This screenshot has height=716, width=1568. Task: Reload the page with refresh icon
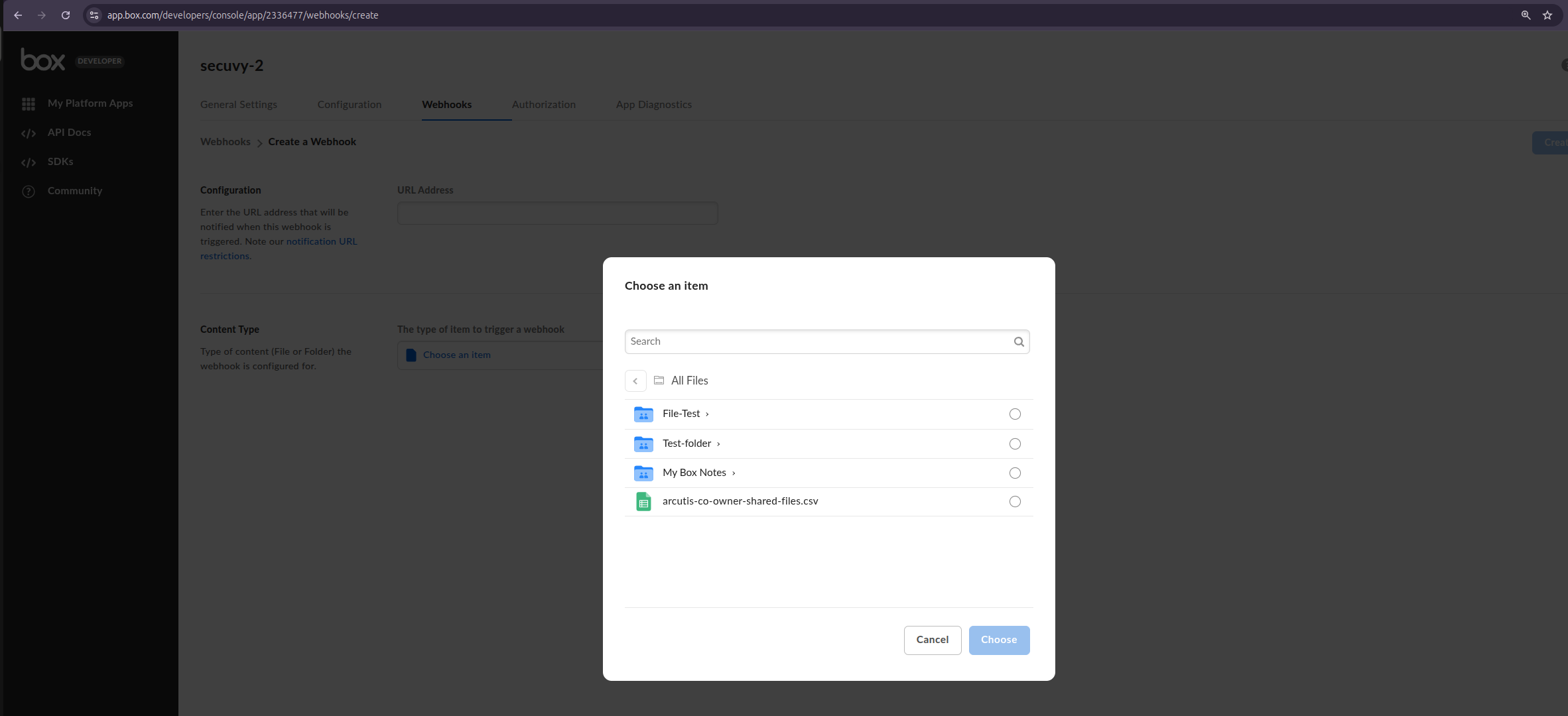66,15
